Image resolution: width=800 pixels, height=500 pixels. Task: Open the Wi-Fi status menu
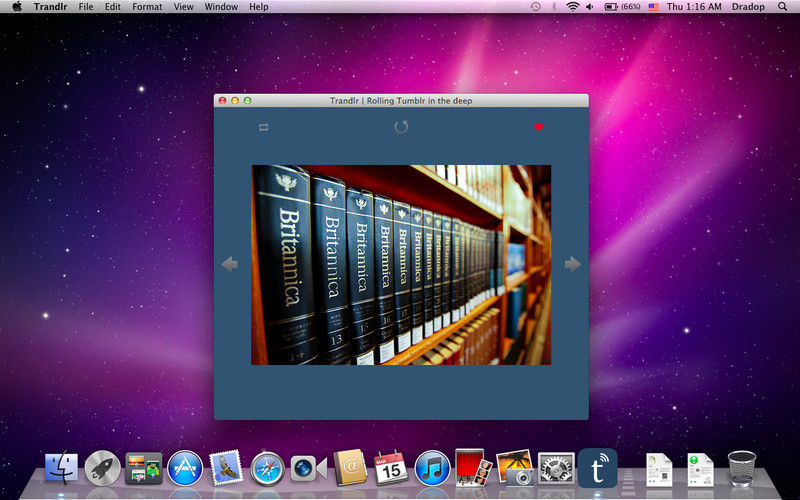click(572, 7)
